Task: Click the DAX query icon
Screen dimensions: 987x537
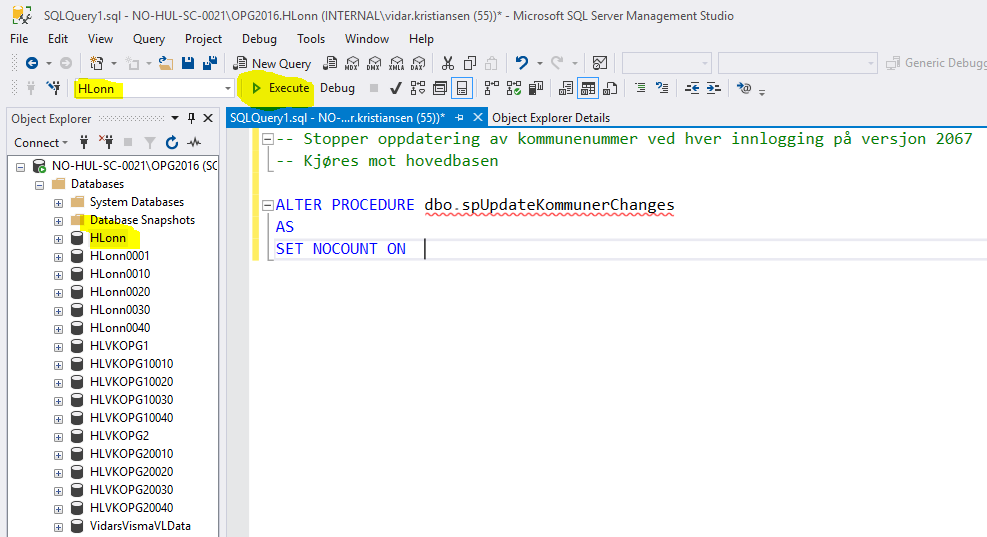Action: pyautogui.click(x=418, y=63)
